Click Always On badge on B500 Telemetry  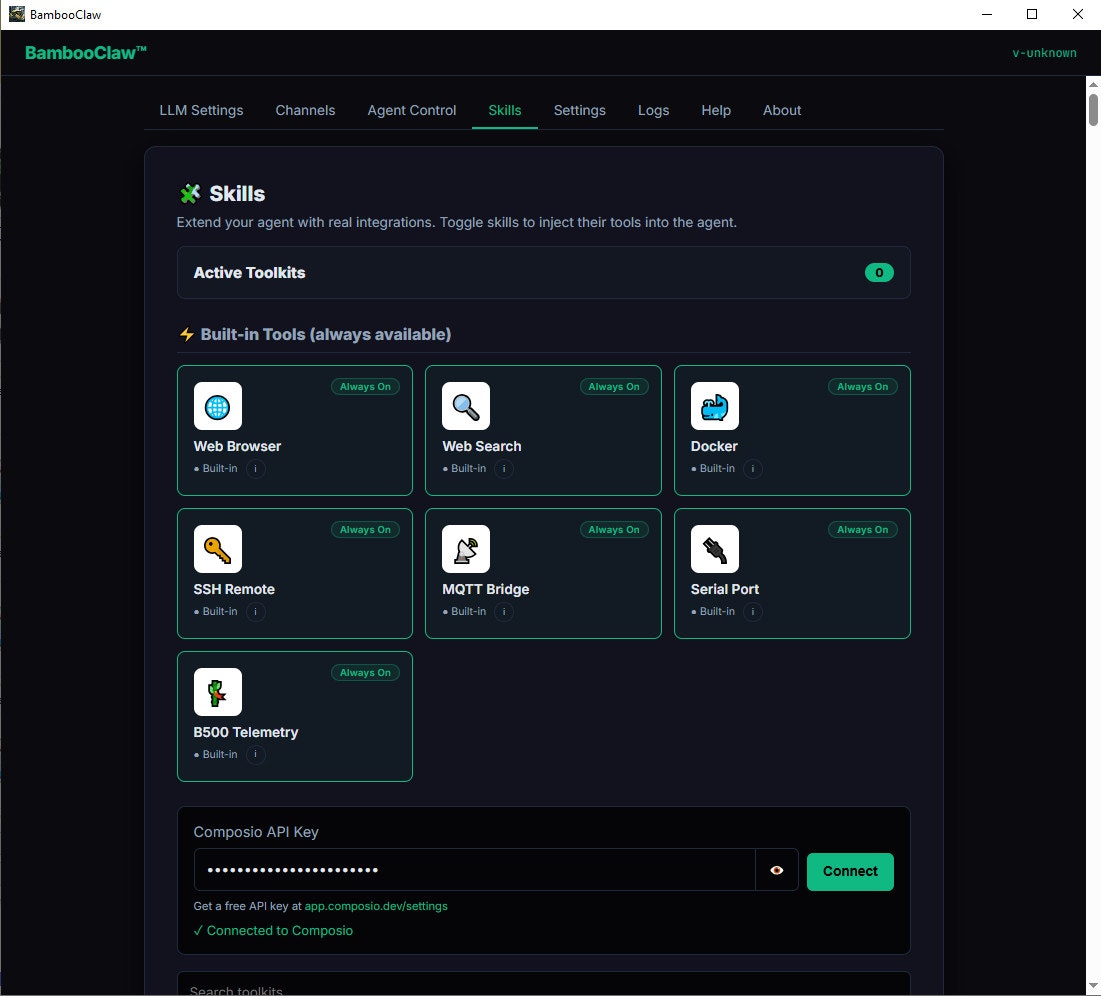pos(365,672)
